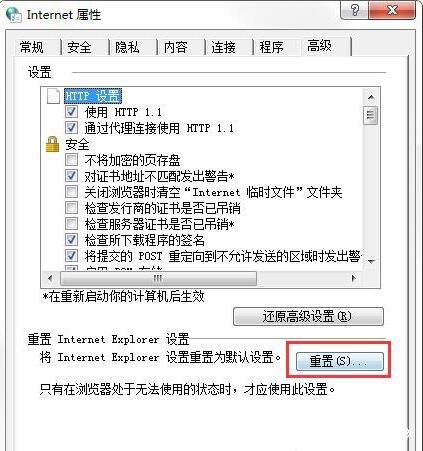The height and width of the screenshot is (451, 423).
Task: Click the 安全 padlock icon in list
Action: pyautogui.click(x=53, y=144)
